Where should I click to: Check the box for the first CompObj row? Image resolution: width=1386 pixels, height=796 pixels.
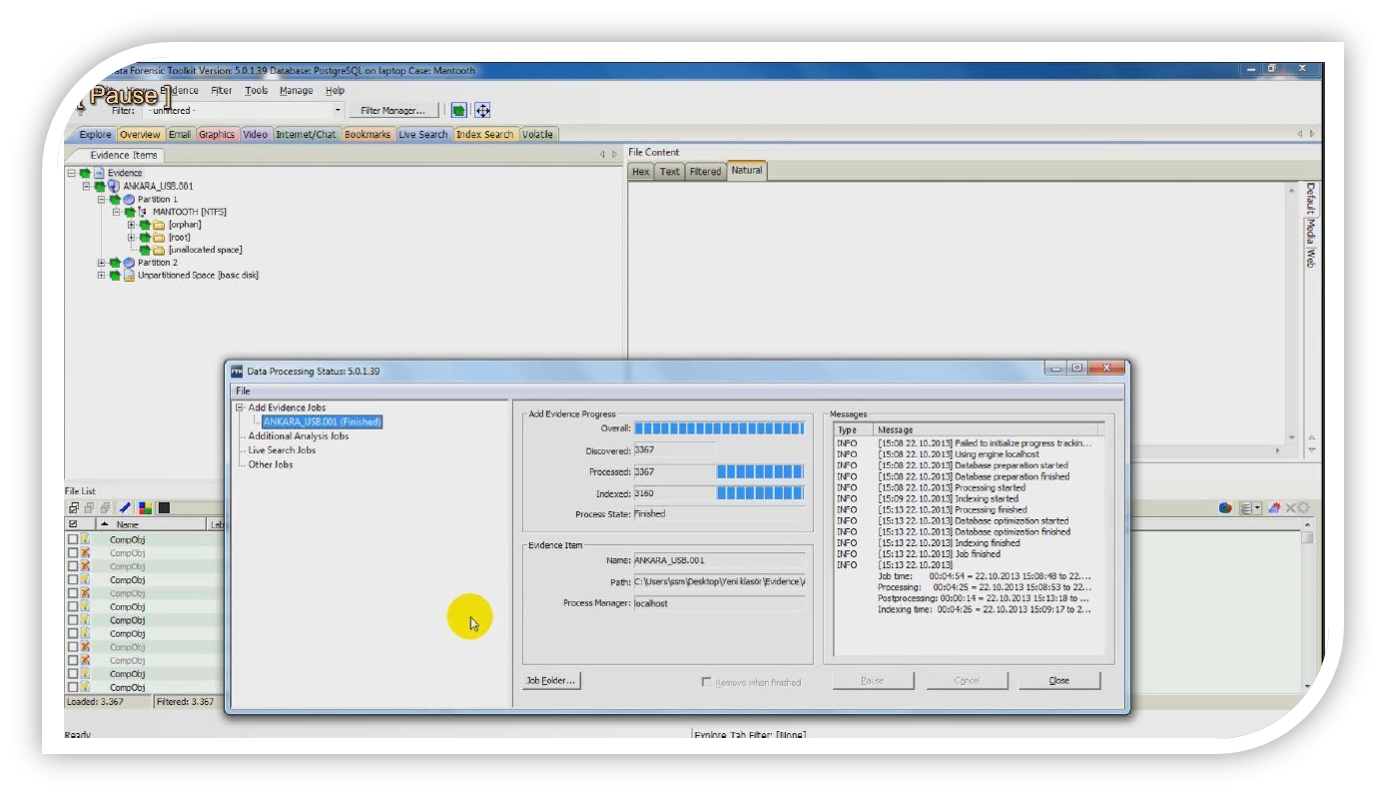pos(72,540)
